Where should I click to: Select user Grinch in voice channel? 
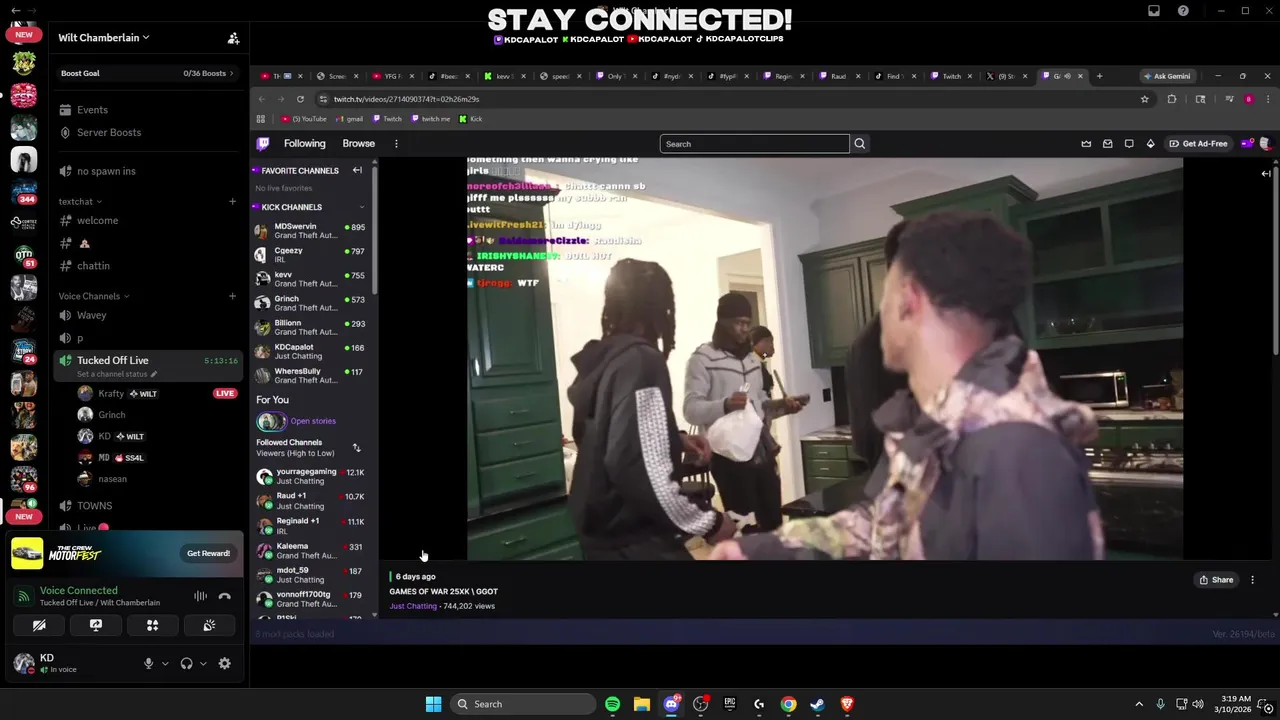(147, 415)
